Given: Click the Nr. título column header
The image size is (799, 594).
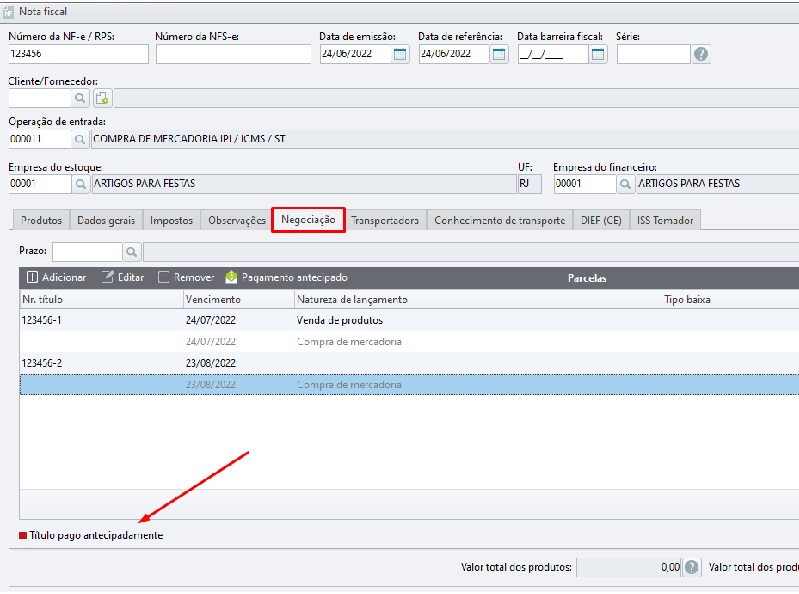Looking at the screenshot, I should click(x=101, y=300).
